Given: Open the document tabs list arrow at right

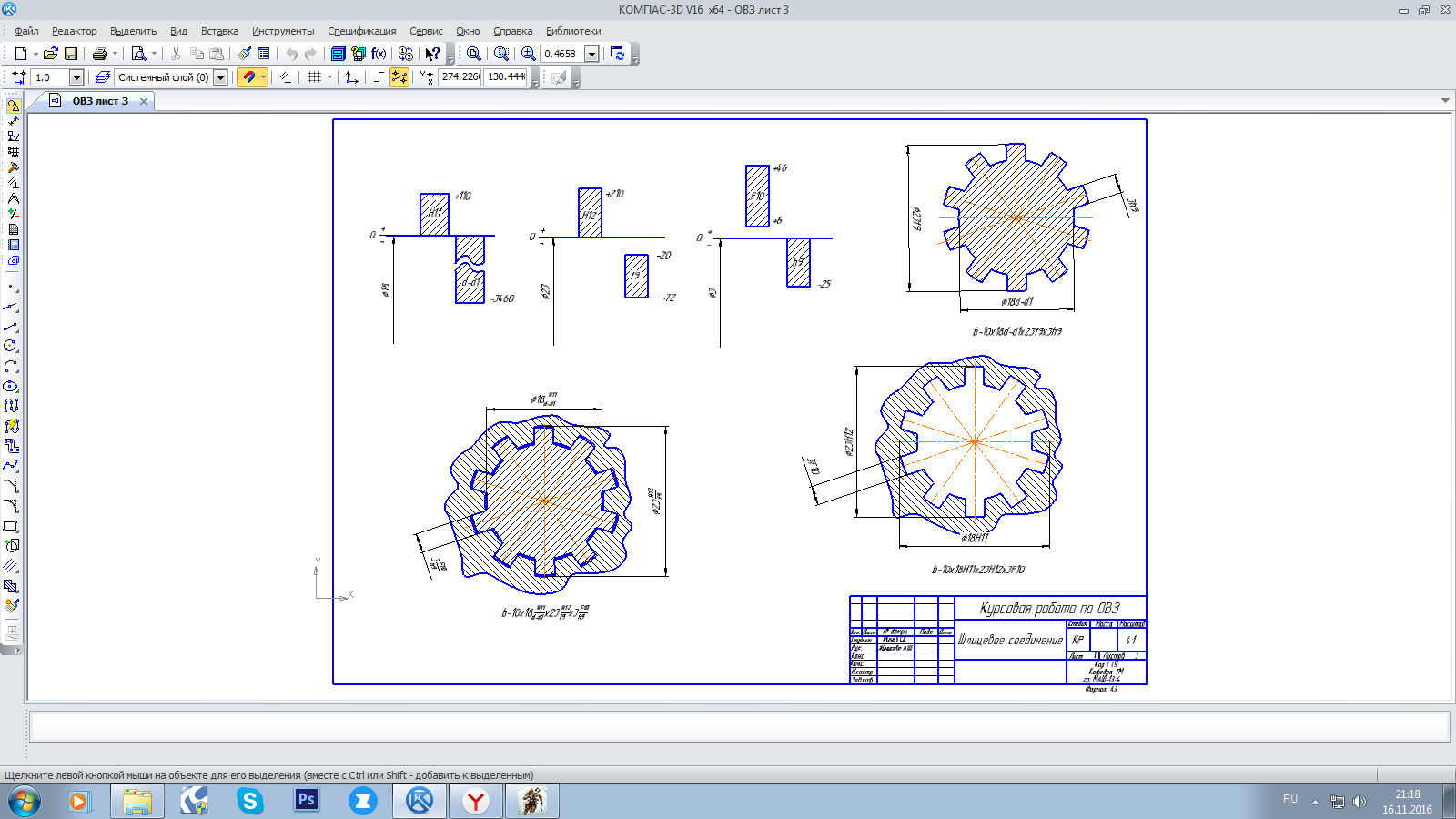Looking at the screenshot, I should pyautogui.click(x=1445, y=101).
